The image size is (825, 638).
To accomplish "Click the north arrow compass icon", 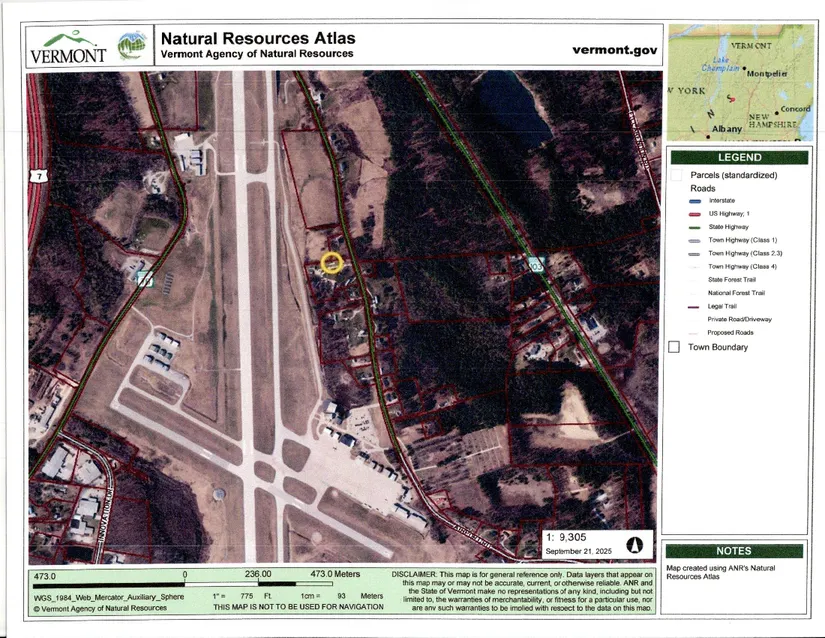I will 632,545.
